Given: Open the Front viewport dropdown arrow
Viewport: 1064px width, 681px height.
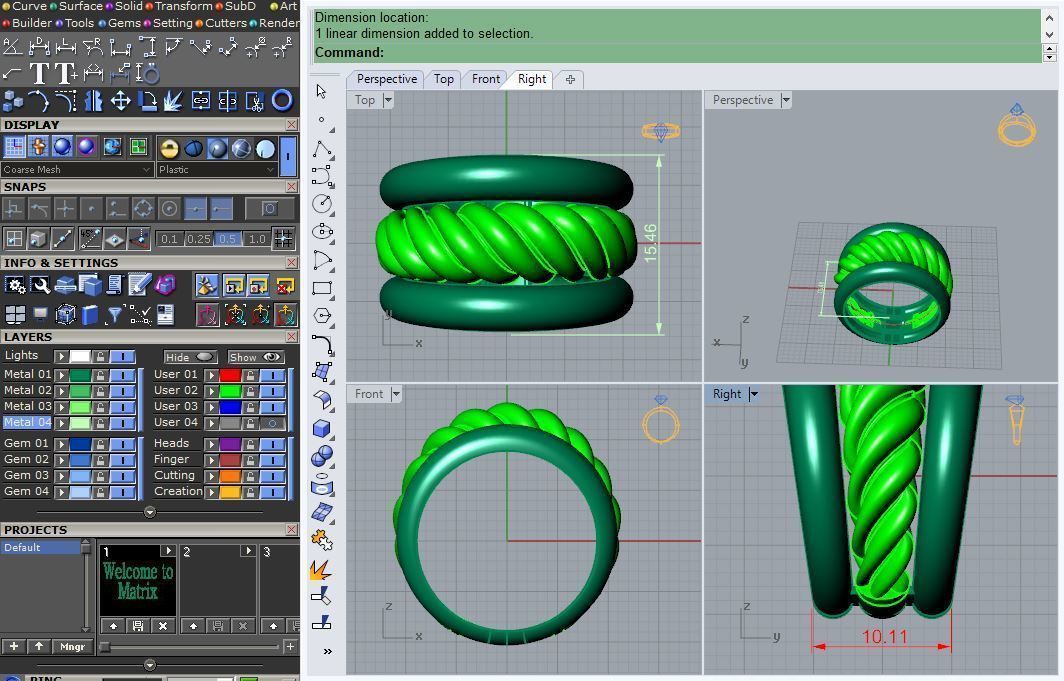Looking at the screenshot, I should click(x=396, y=394).
